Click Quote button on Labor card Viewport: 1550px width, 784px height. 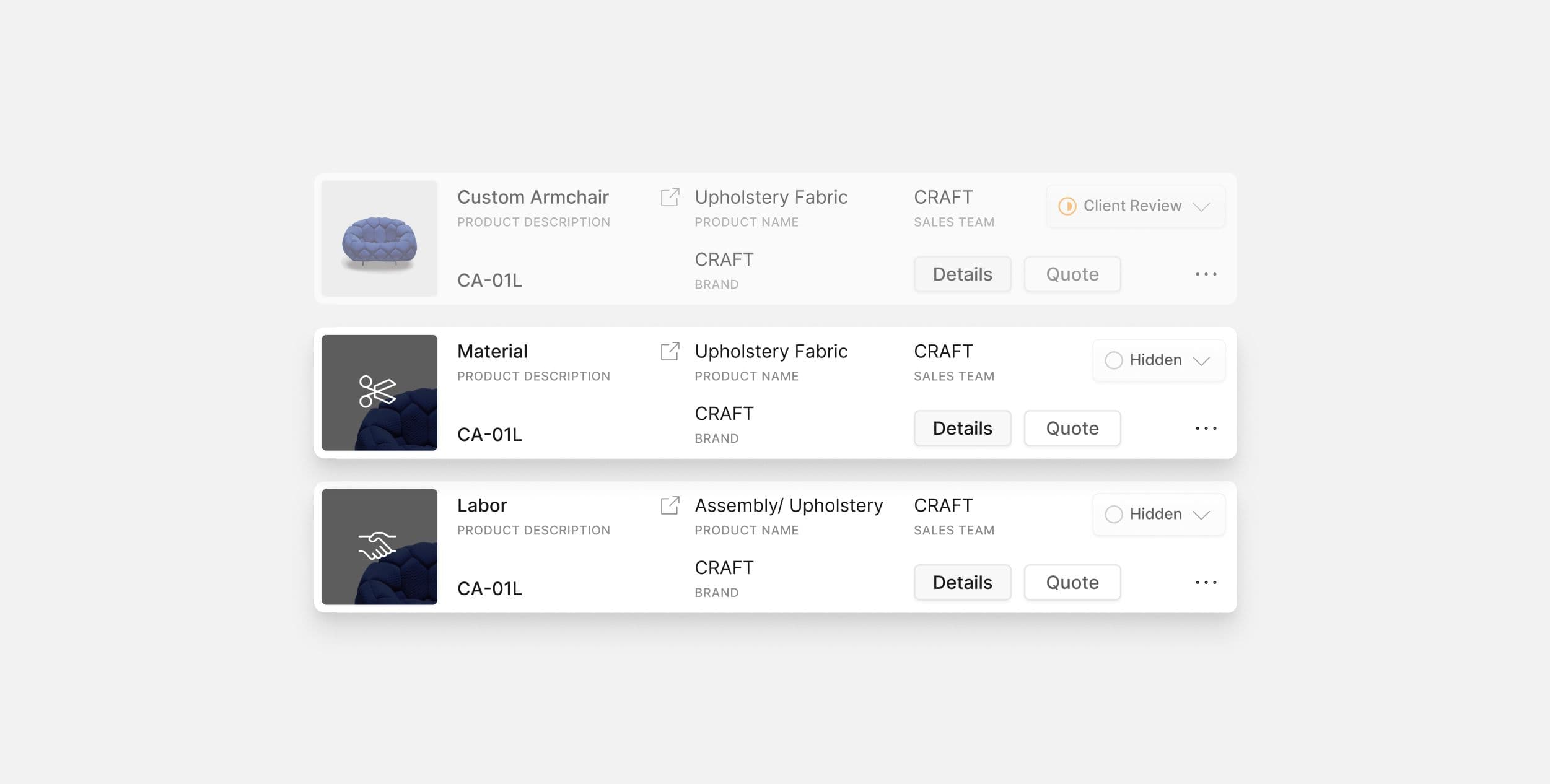pyautogui.click(x=1072, y=582)
